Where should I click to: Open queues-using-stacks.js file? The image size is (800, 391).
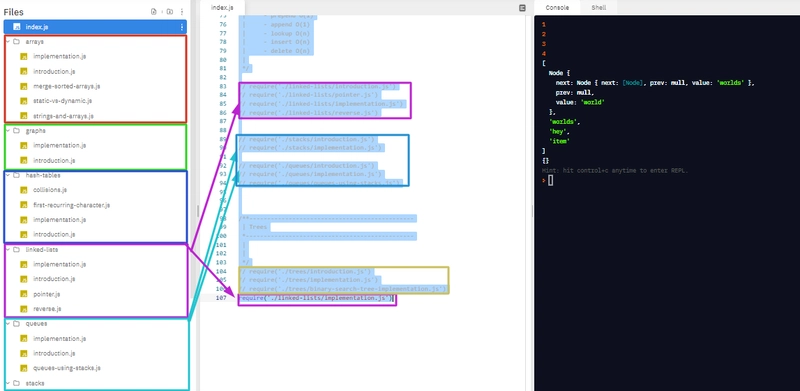(x=67, y=368)
